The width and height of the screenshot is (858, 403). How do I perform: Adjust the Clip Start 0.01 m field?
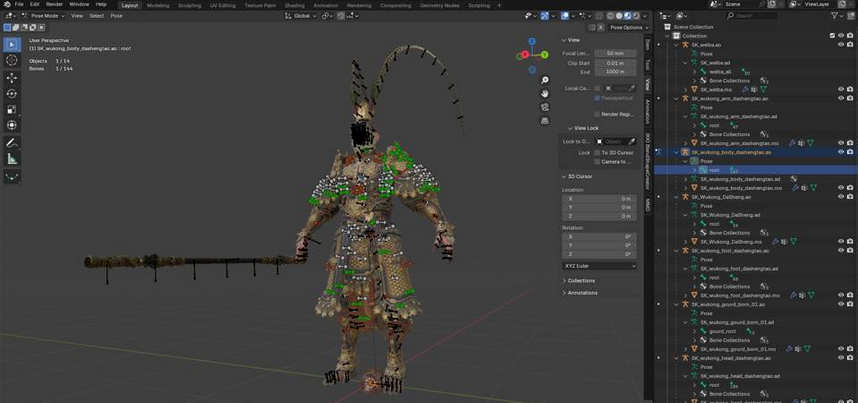tap(615, 63)
